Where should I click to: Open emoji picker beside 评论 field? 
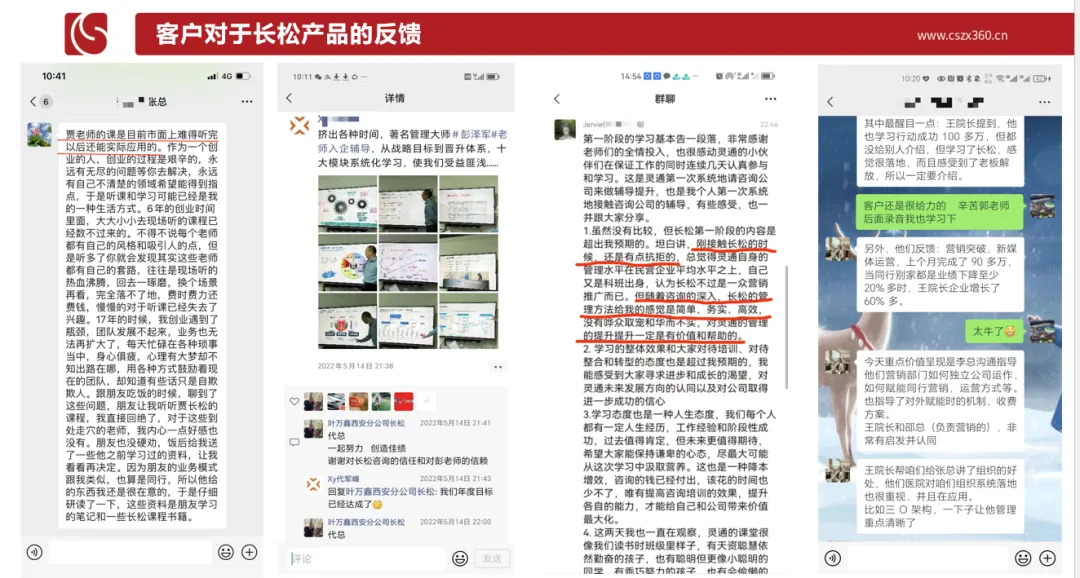[x=460, y=558]
